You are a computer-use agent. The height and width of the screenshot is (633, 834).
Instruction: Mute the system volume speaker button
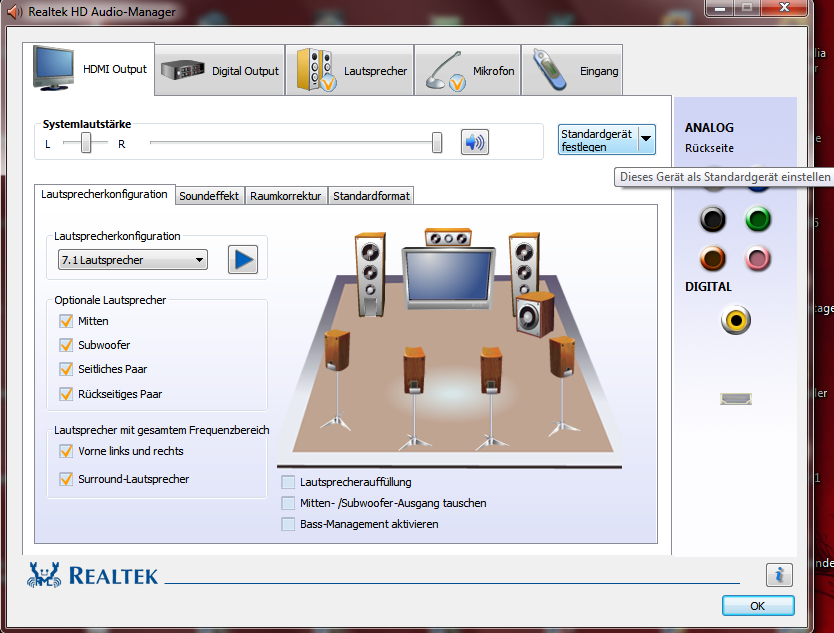tap(474, 142)
